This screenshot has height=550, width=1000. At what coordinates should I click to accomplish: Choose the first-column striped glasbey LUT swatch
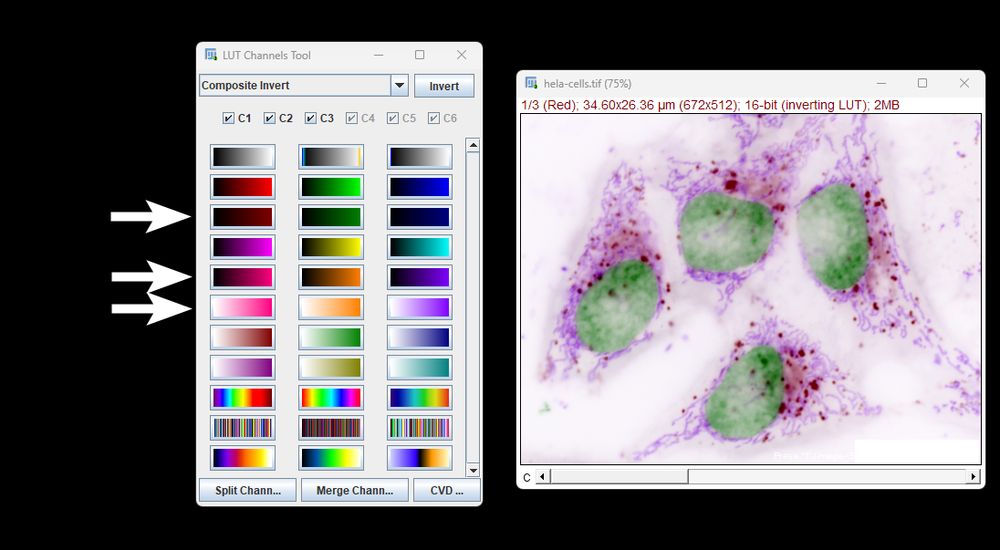[243, 427]
